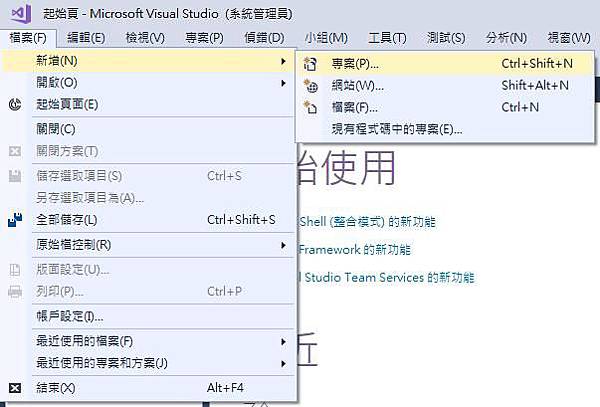Open the 專案(P) menu in menu bar
The height and width of the screenshot is (407, 600).
pyautogui.click(x=204, y=38)
